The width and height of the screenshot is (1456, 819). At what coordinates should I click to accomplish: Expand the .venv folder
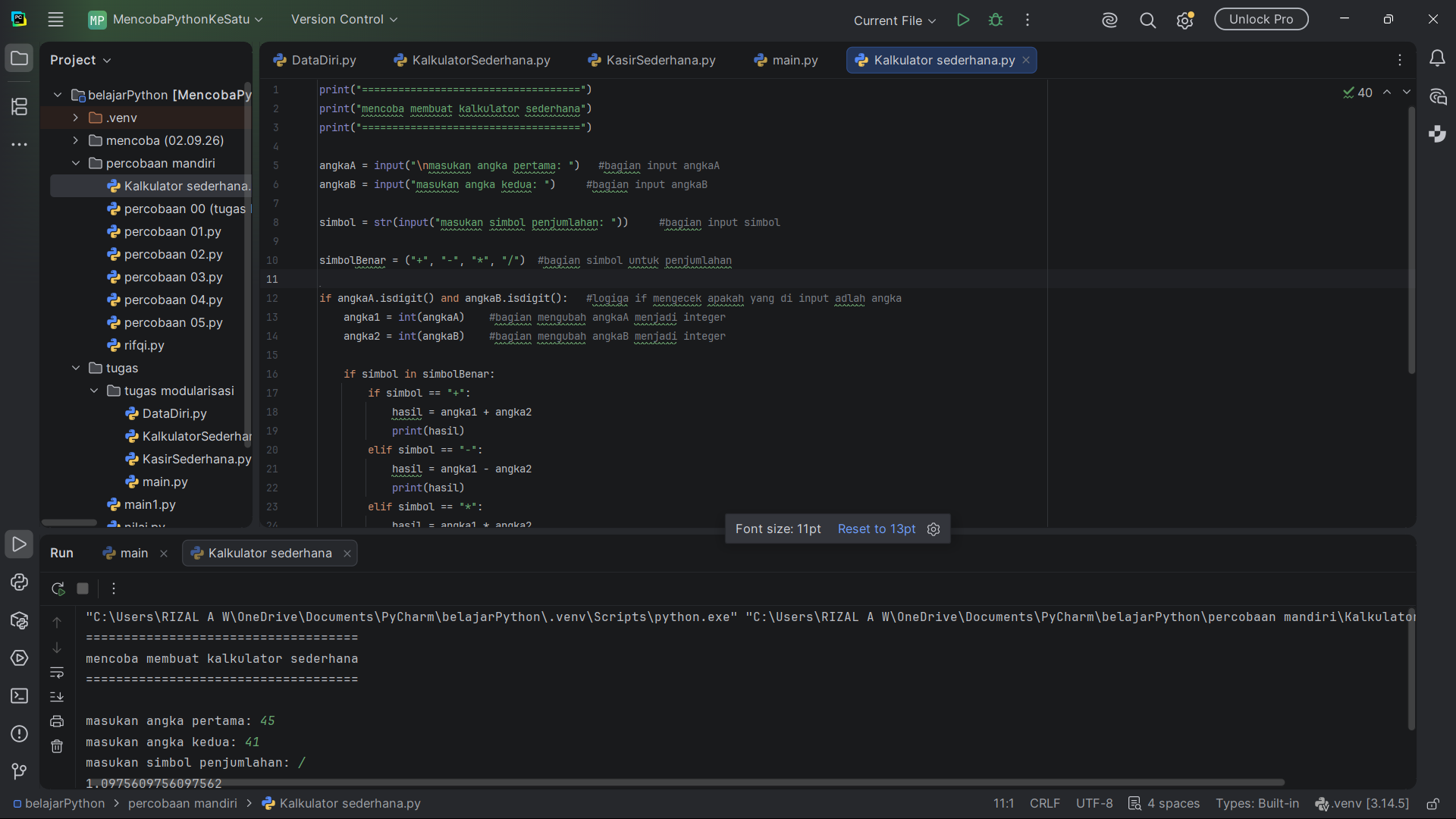point(76,118)
